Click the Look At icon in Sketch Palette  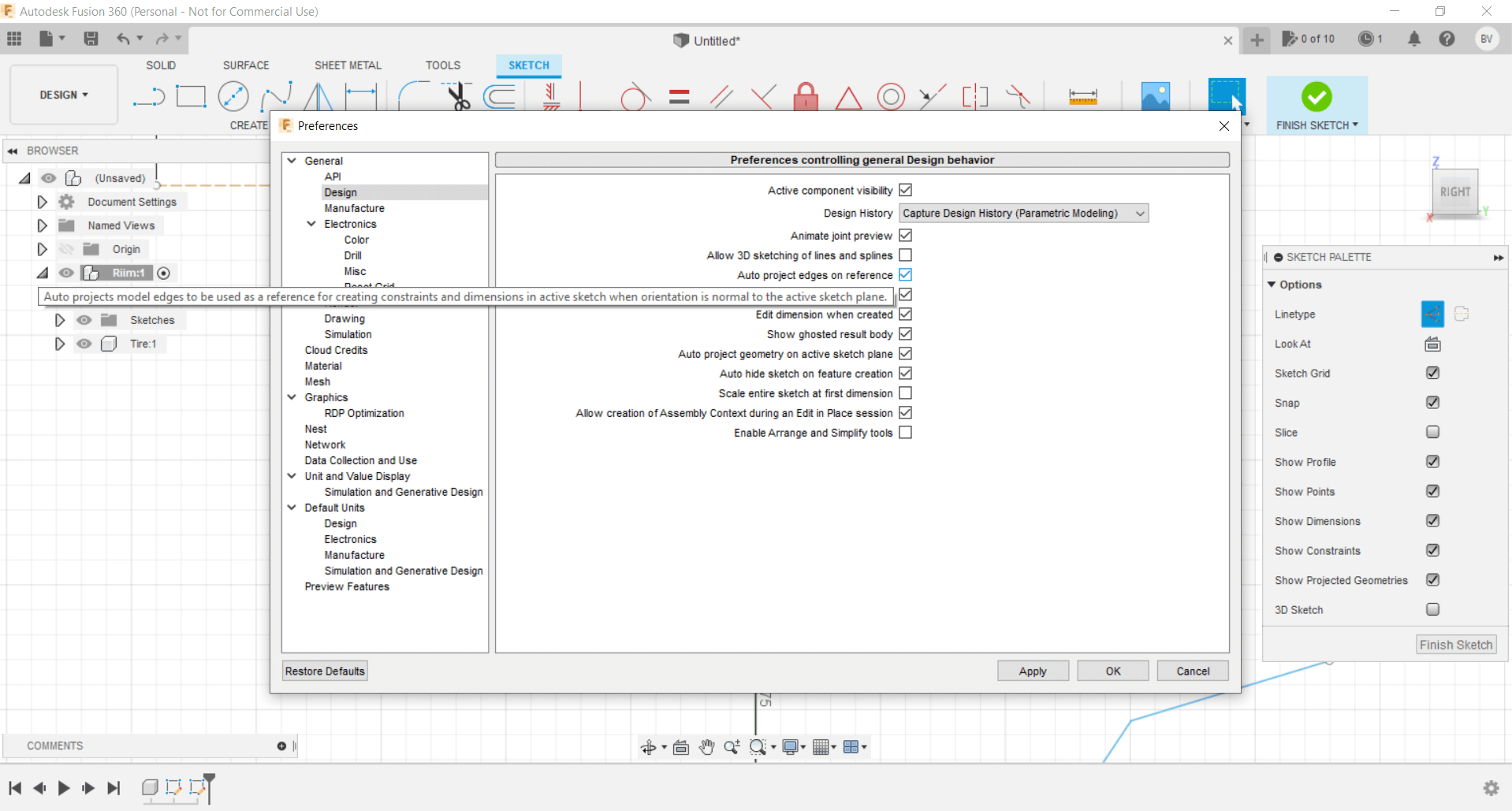coord(1432,344)
